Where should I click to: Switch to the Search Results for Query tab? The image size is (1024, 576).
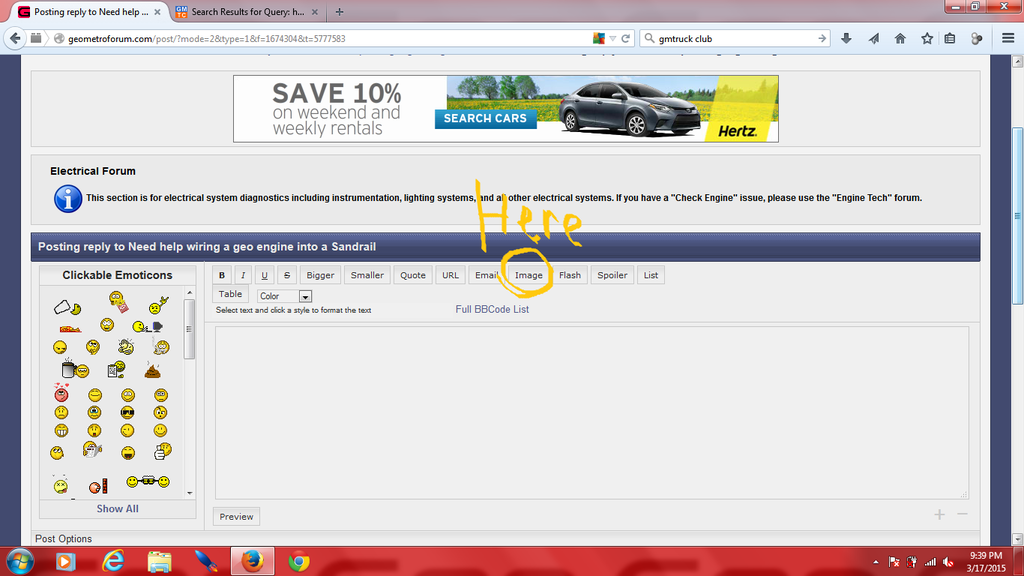click(240, 12)
